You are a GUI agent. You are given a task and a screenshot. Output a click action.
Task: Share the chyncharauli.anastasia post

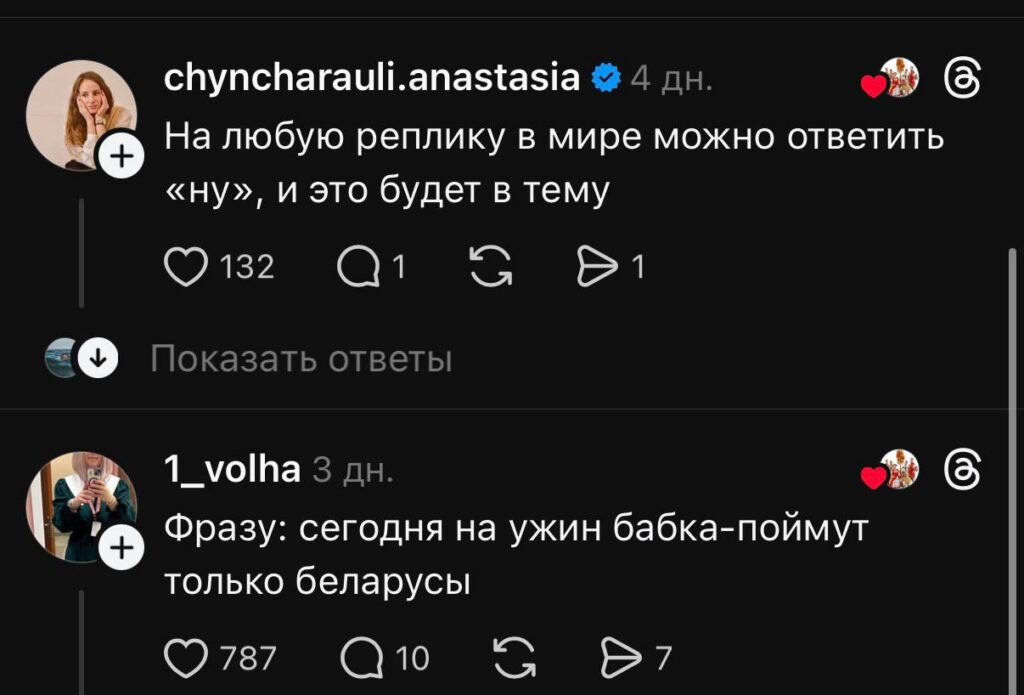[599, 268]
